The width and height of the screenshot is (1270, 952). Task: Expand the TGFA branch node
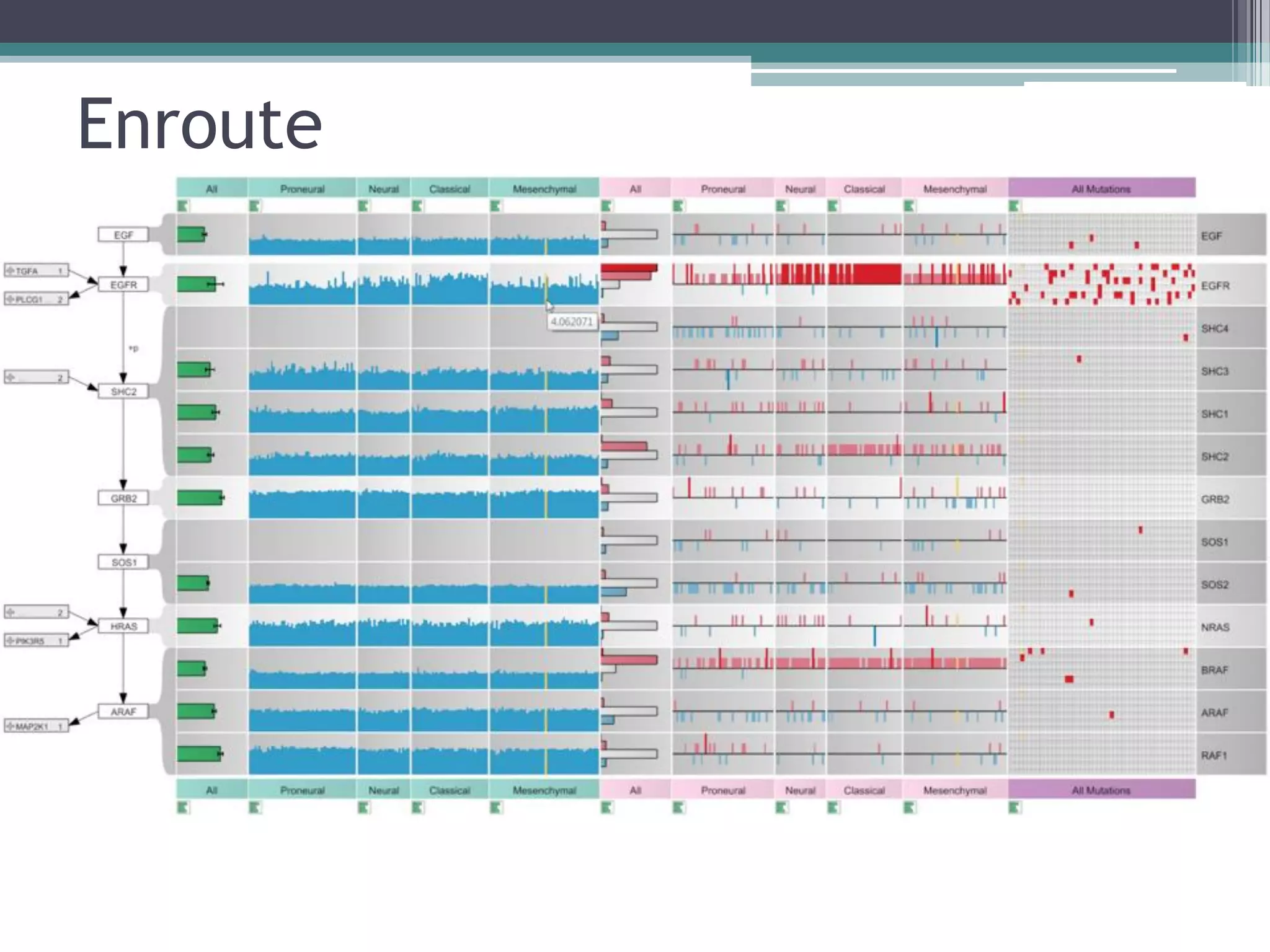(10, 271)
